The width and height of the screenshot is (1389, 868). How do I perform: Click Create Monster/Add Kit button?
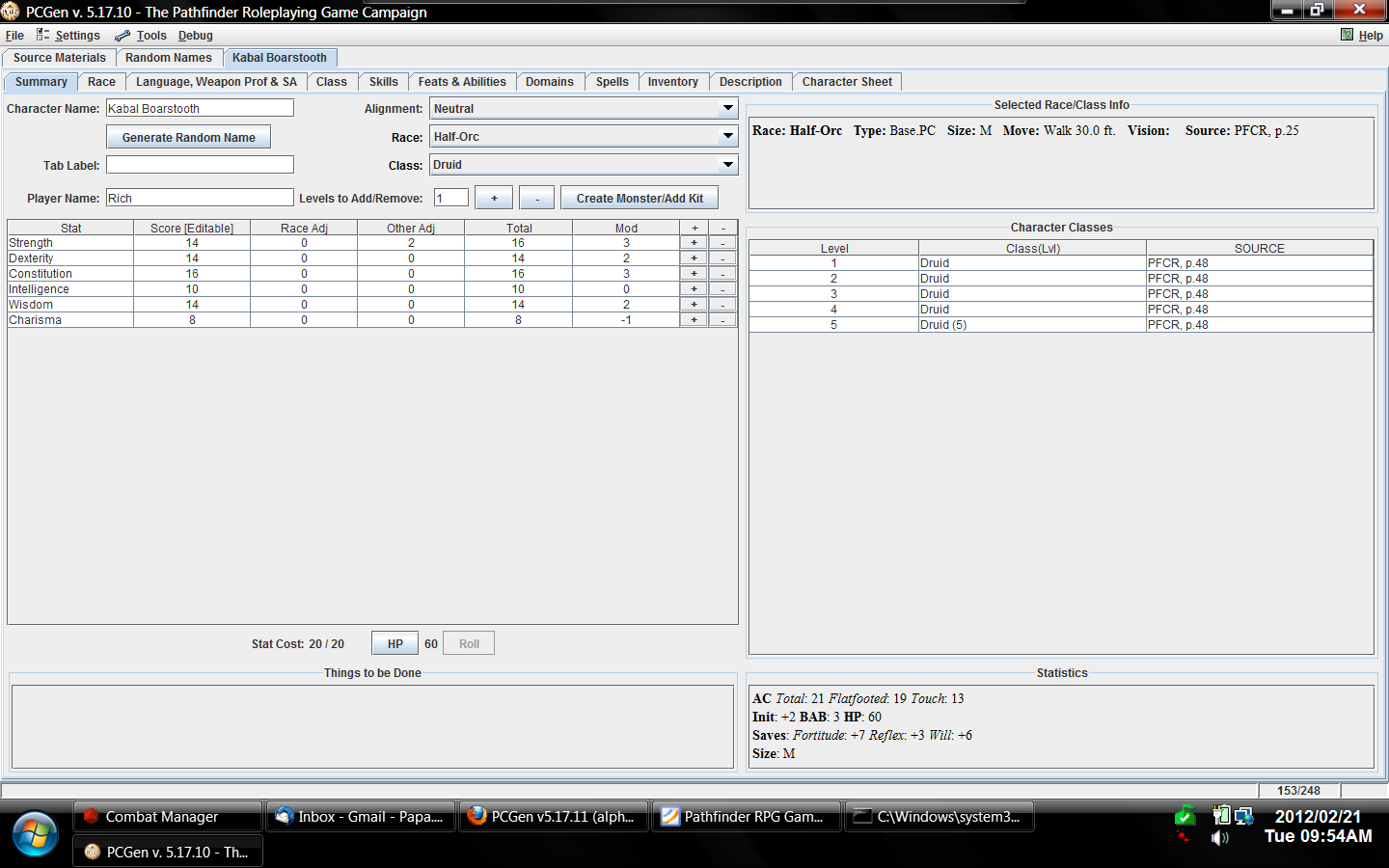(640, 199)
